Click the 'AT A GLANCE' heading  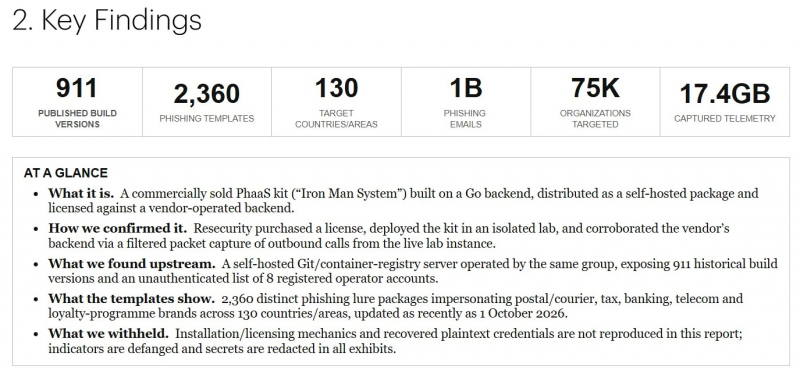click(66, 173)
